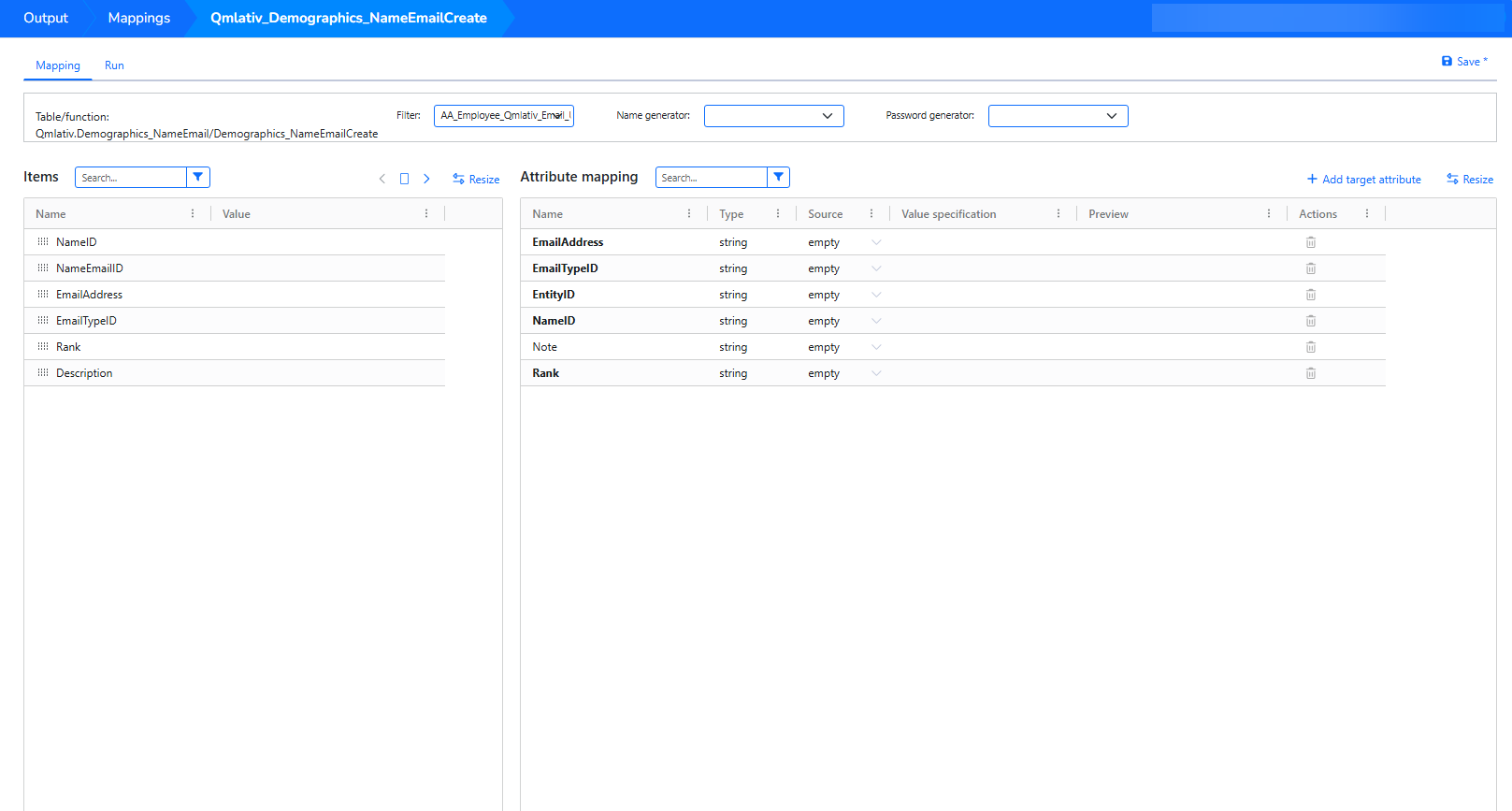
Task: Select the Mapping tab
Action: [58, 65]
